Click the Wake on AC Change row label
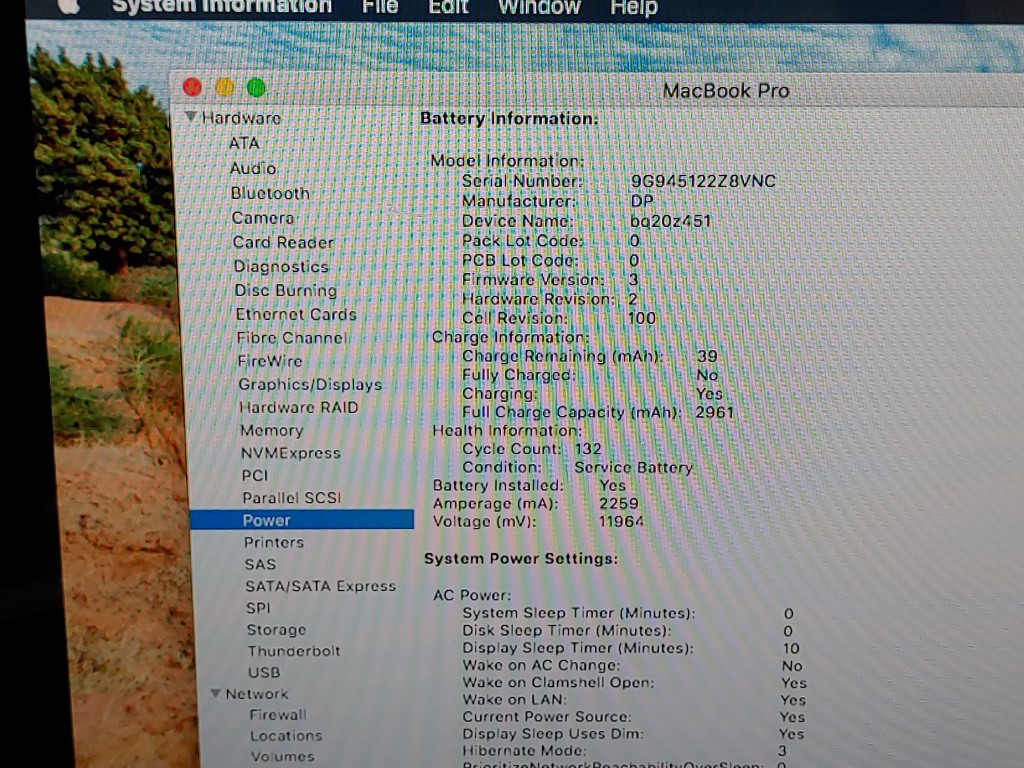1024x768 pixels. (541, 665)
